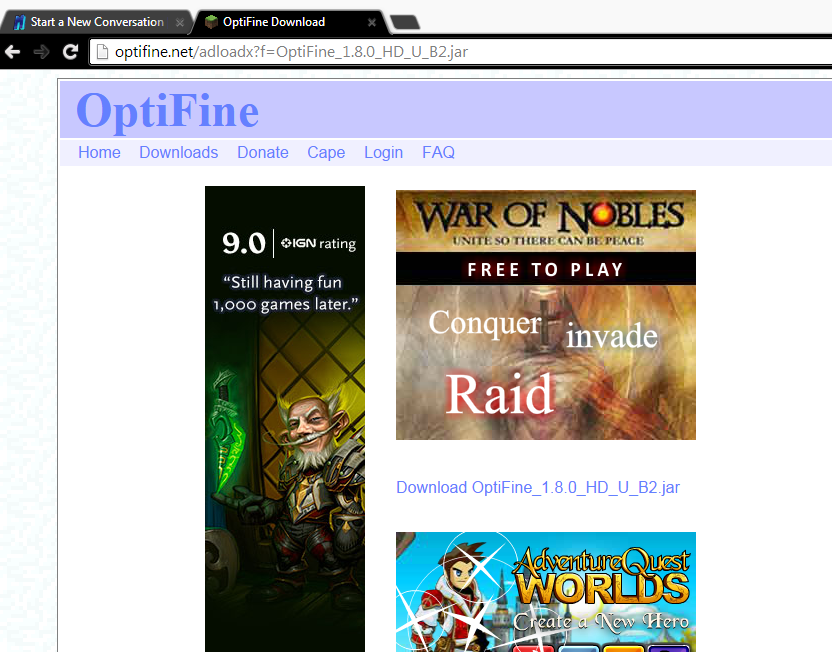
Task: Click the OptiFine site title
Action: pyautogui.click(x=167, y=111)
